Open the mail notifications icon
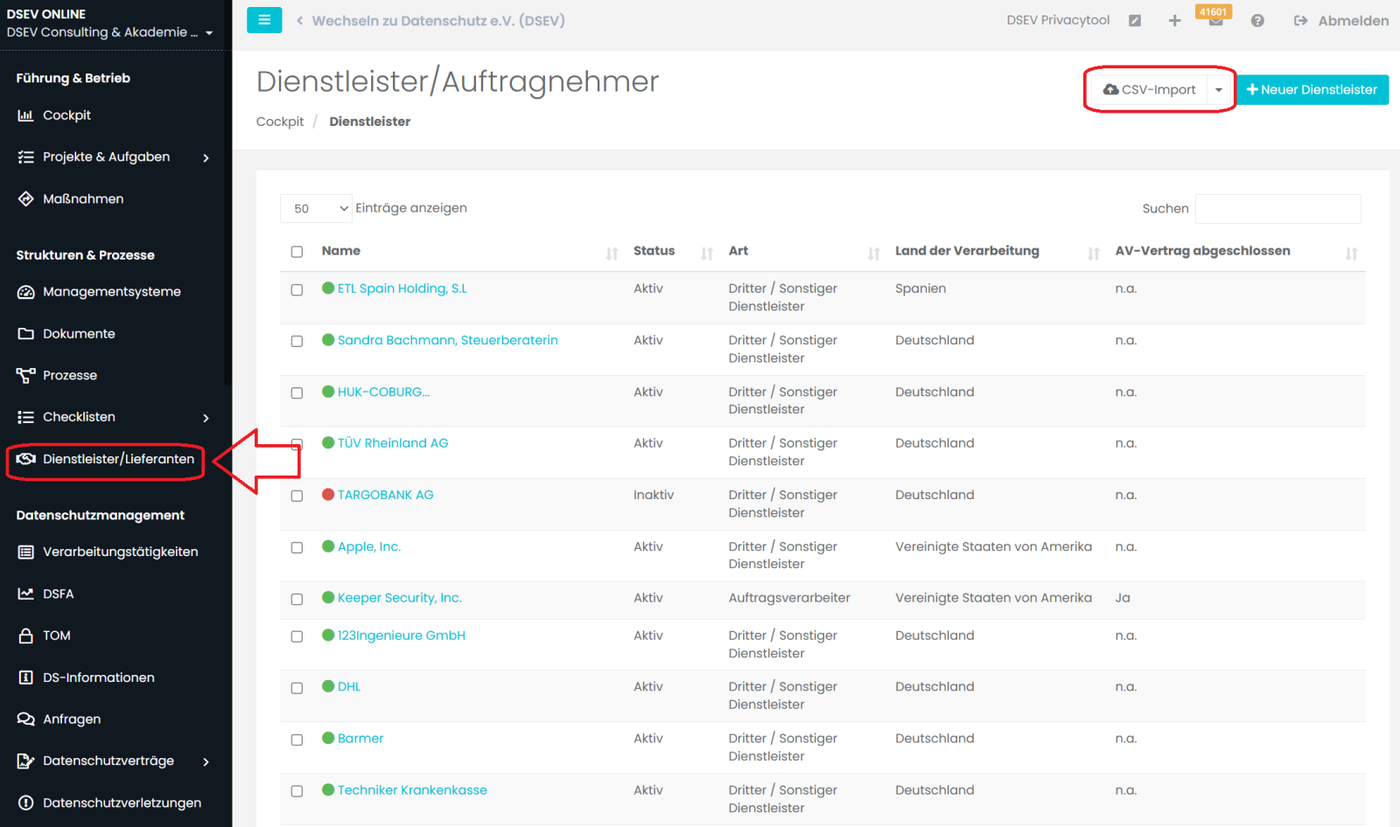Image resolution: width=1400 pixels, height=827 pixels. (1215, 22)
